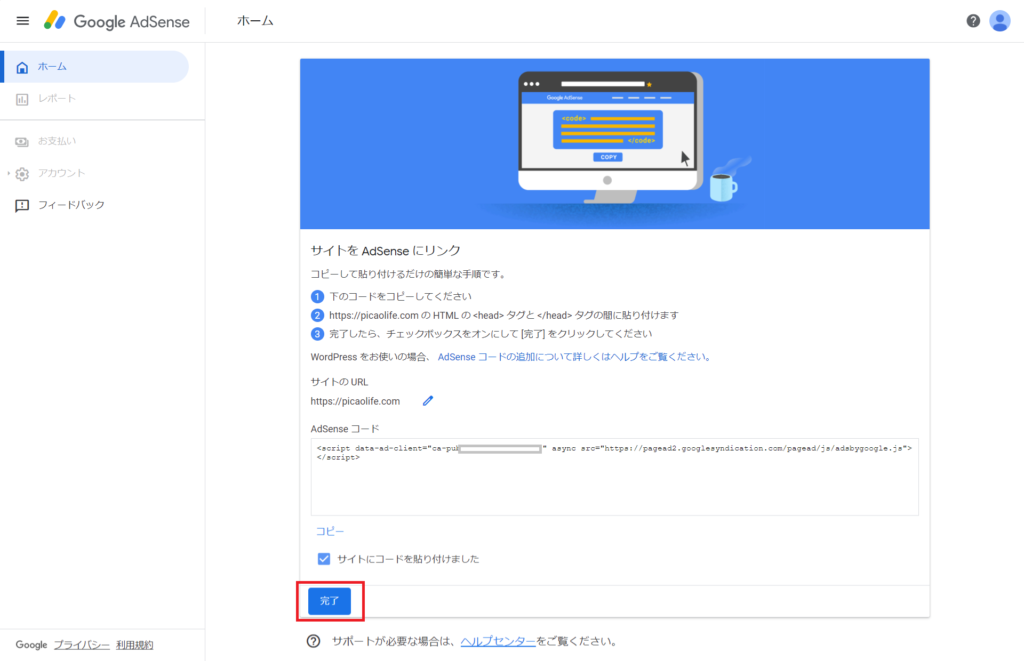Open the hamburger main menu
Image resolution: width=1024 pixels, height=661 pixels.
pos(22,21)
